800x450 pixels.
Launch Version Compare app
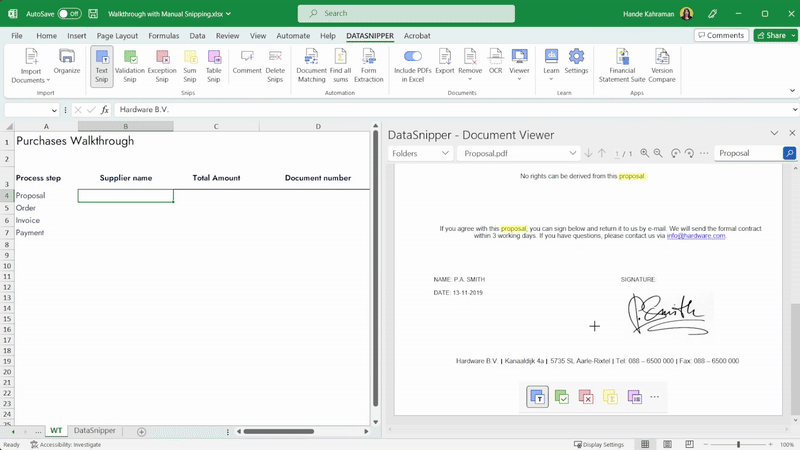(x=662, y=65)
